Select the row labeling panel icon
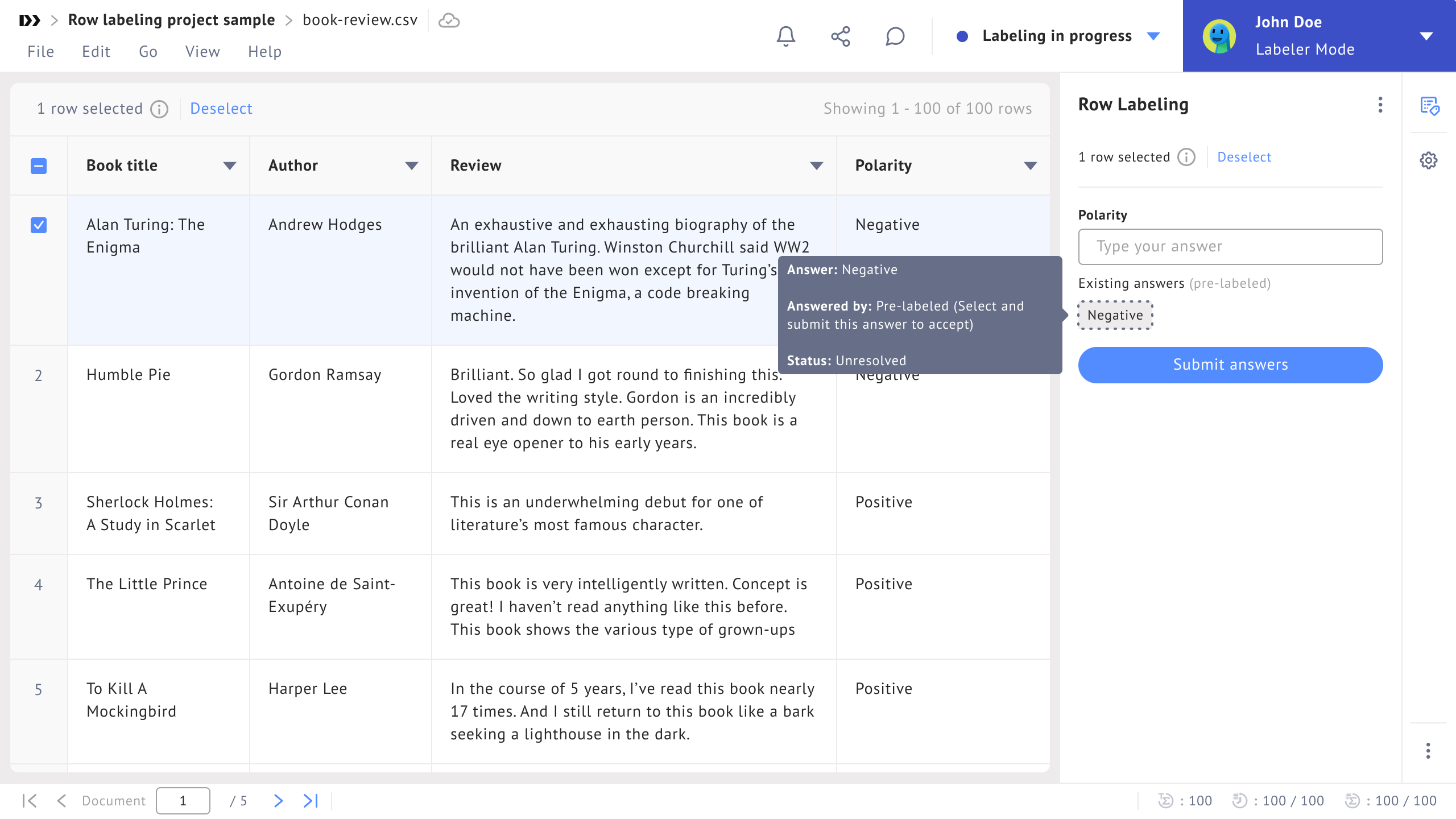Screen dimensions: 1456x819 click(x=1429, y=106)
